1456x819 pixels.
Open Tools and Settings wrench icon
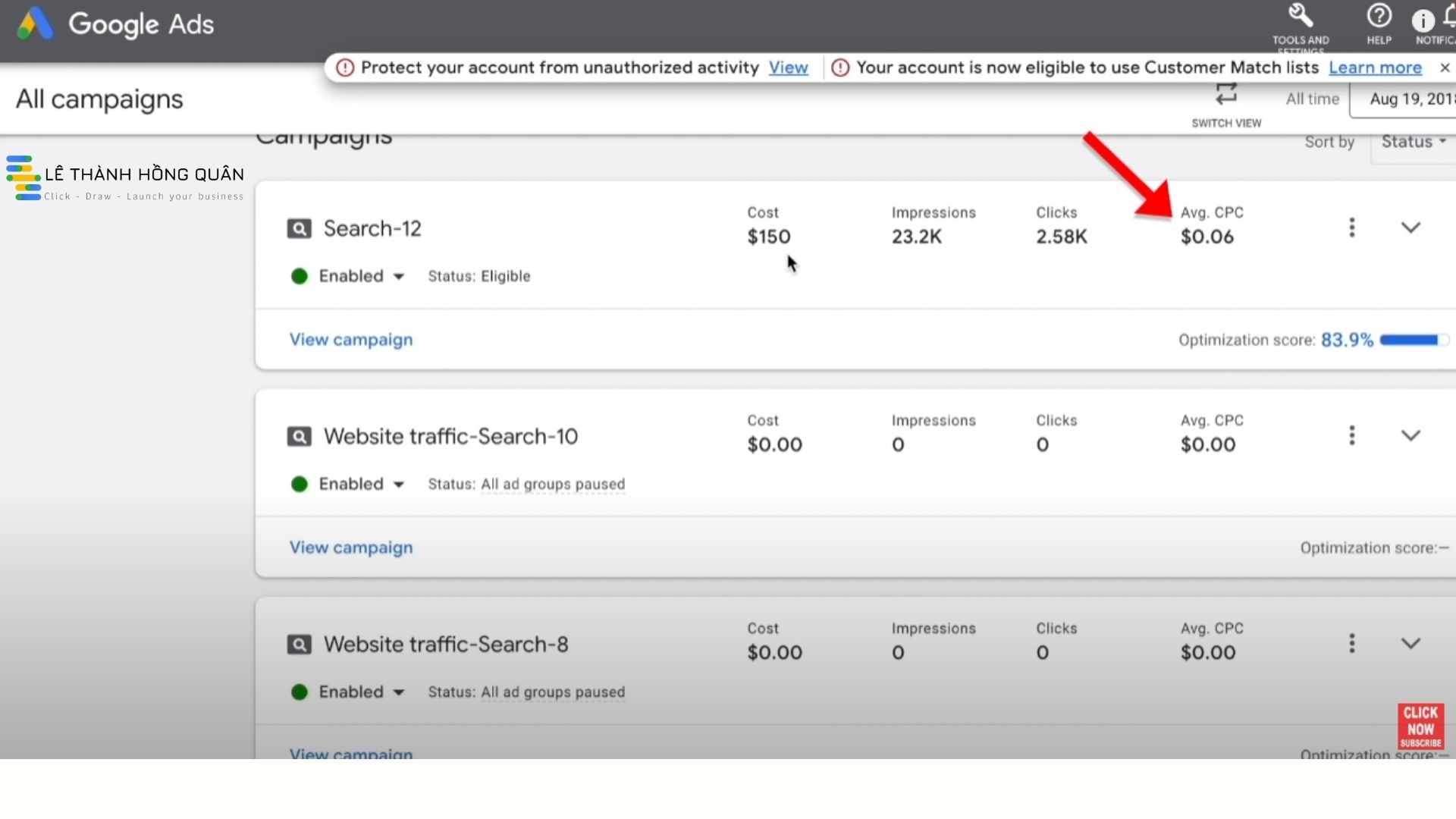pyautogui.click(x=1300, y=17)
